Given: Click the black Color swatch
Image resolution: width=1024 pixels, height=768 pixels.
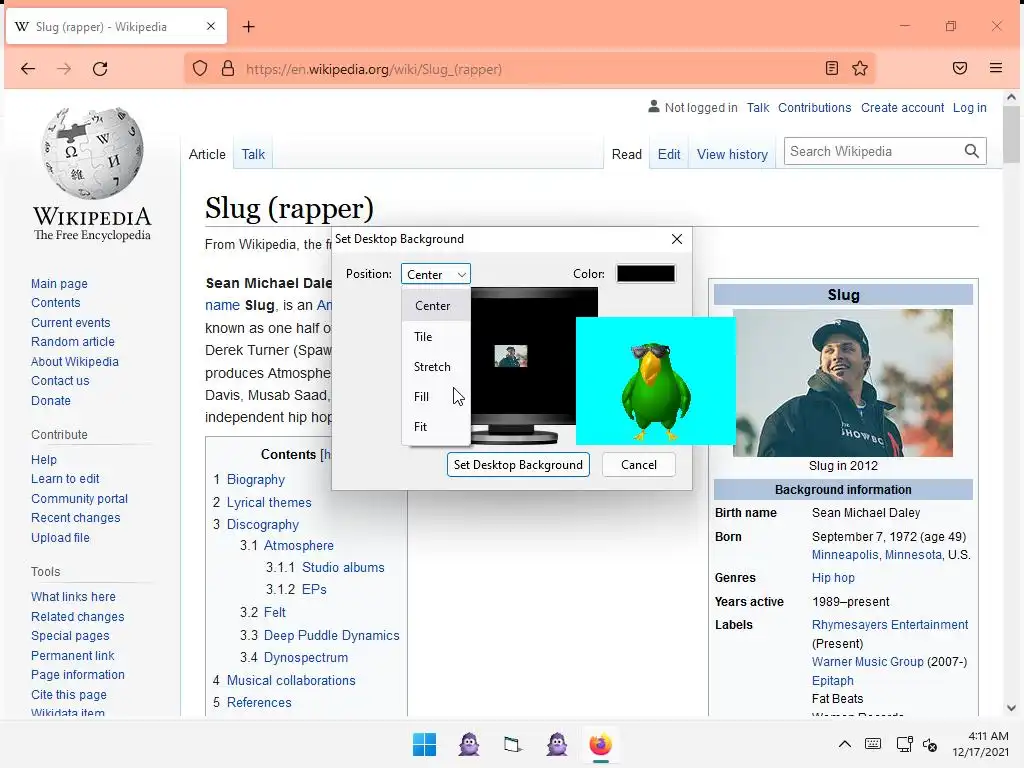Looking at the screenshot, I should click(x=646, y=274).
